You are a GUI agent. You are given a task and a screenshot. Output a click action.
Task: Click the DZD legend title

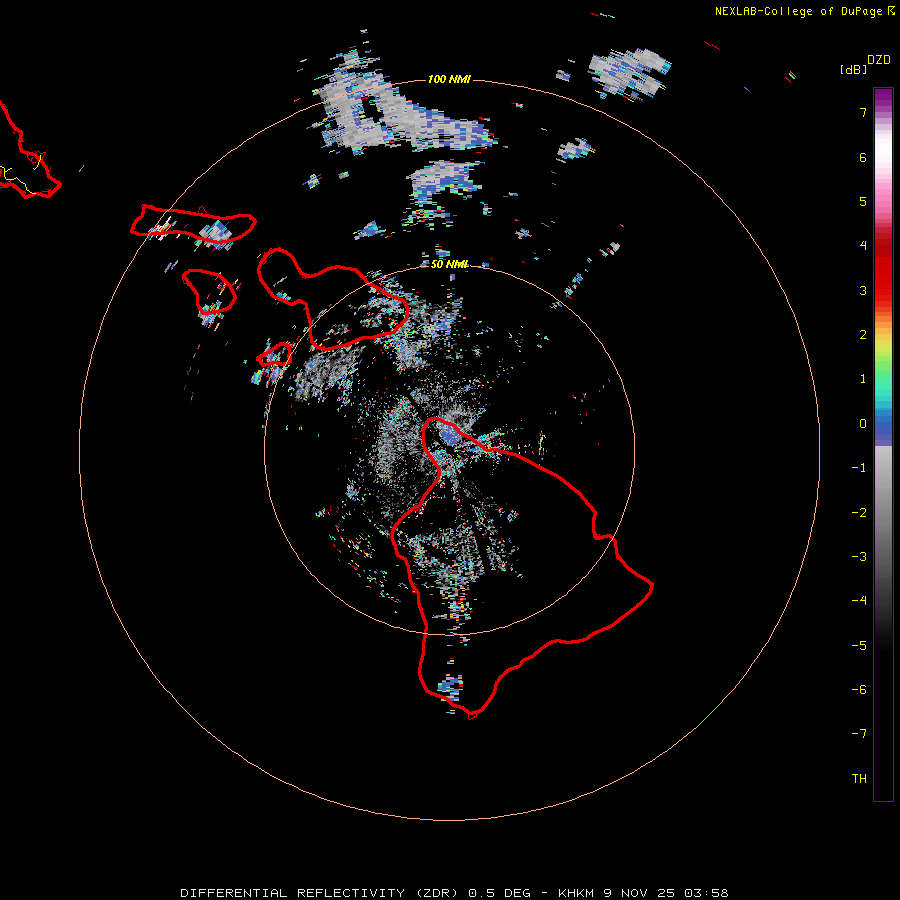[879, 60]
